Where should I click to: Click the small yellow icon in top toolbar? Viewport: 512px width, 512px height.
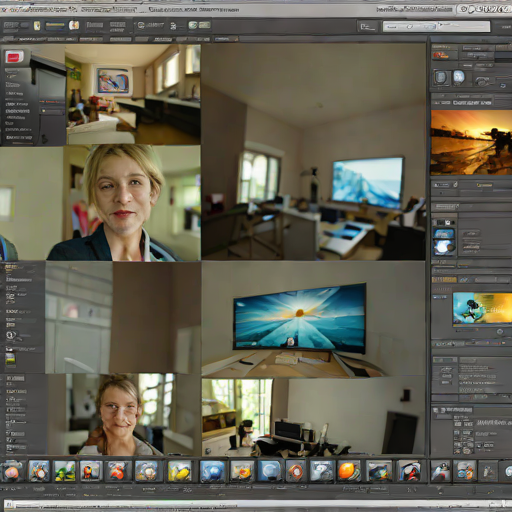(x=37, y=25)
